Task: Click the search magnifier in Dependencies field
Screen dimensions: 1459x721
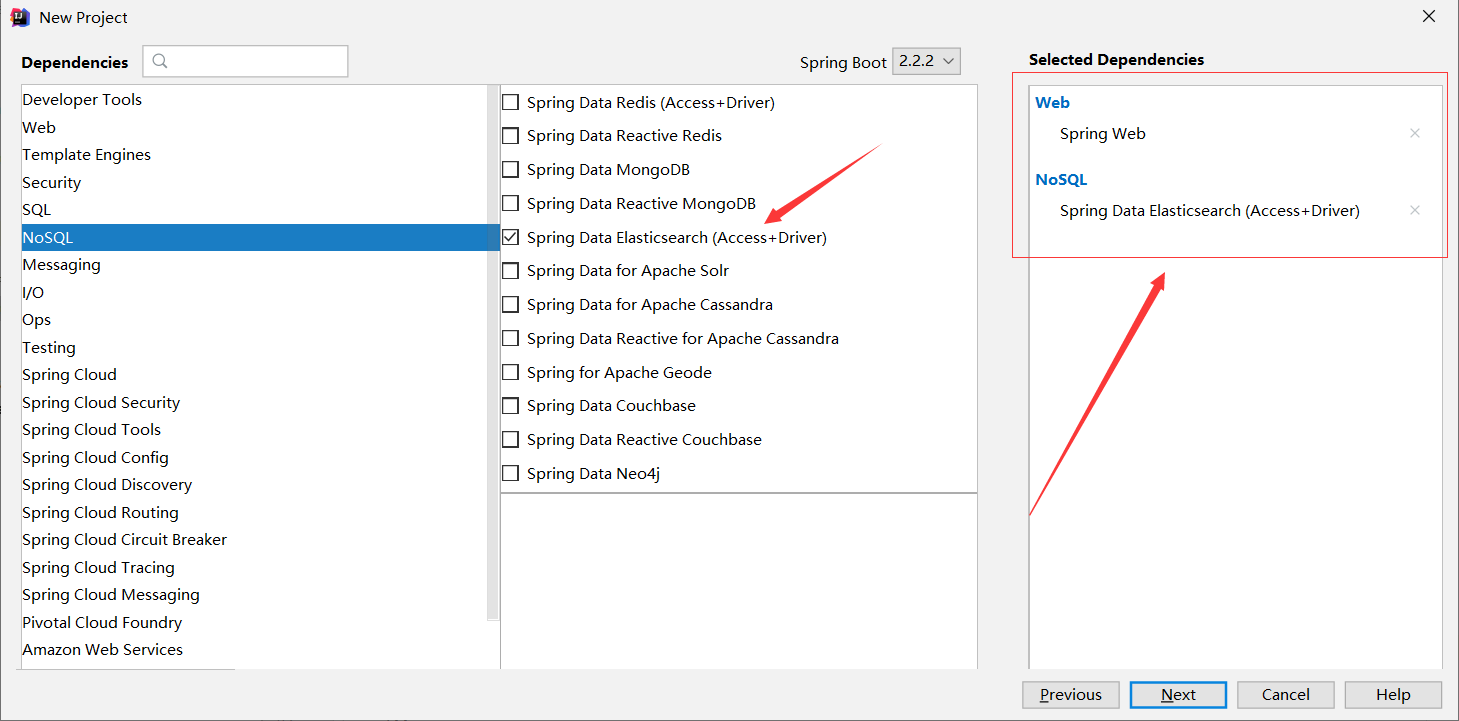Action: [x=160, y=61]
